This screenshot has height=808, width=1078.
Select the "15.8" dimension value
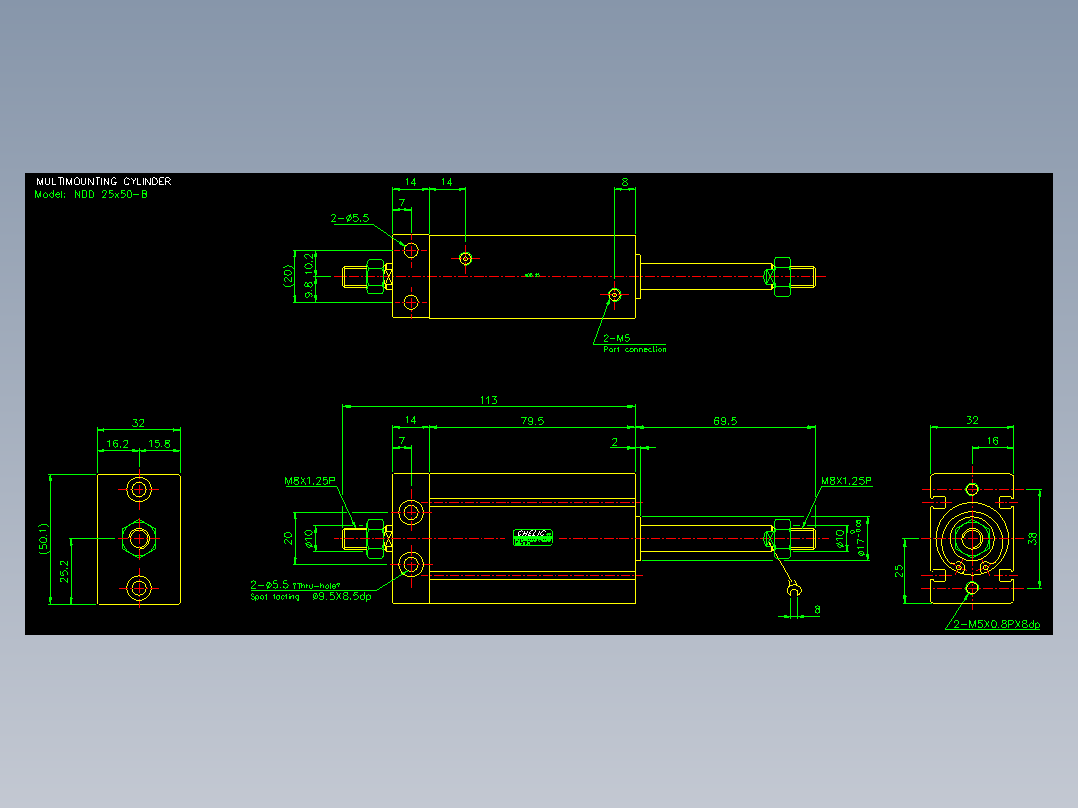click(x=160, y=444)
